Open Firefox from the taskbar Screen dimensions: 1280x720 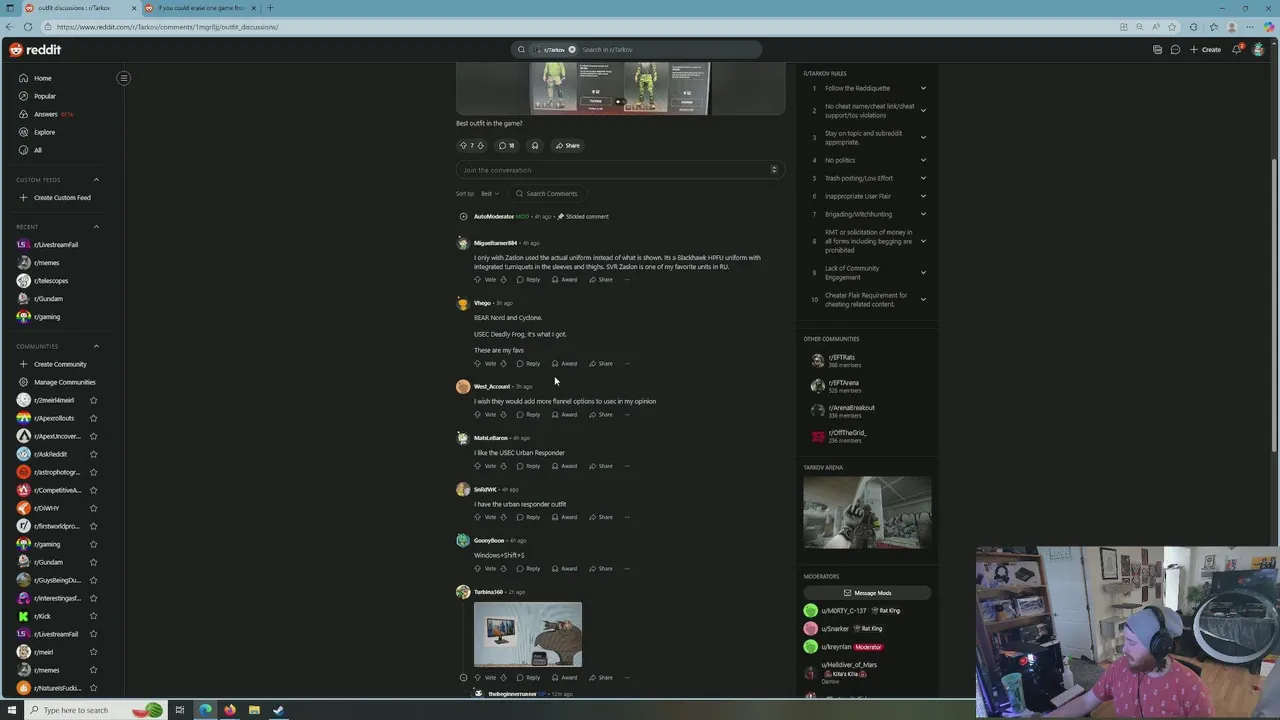click(x=229, y=710)
